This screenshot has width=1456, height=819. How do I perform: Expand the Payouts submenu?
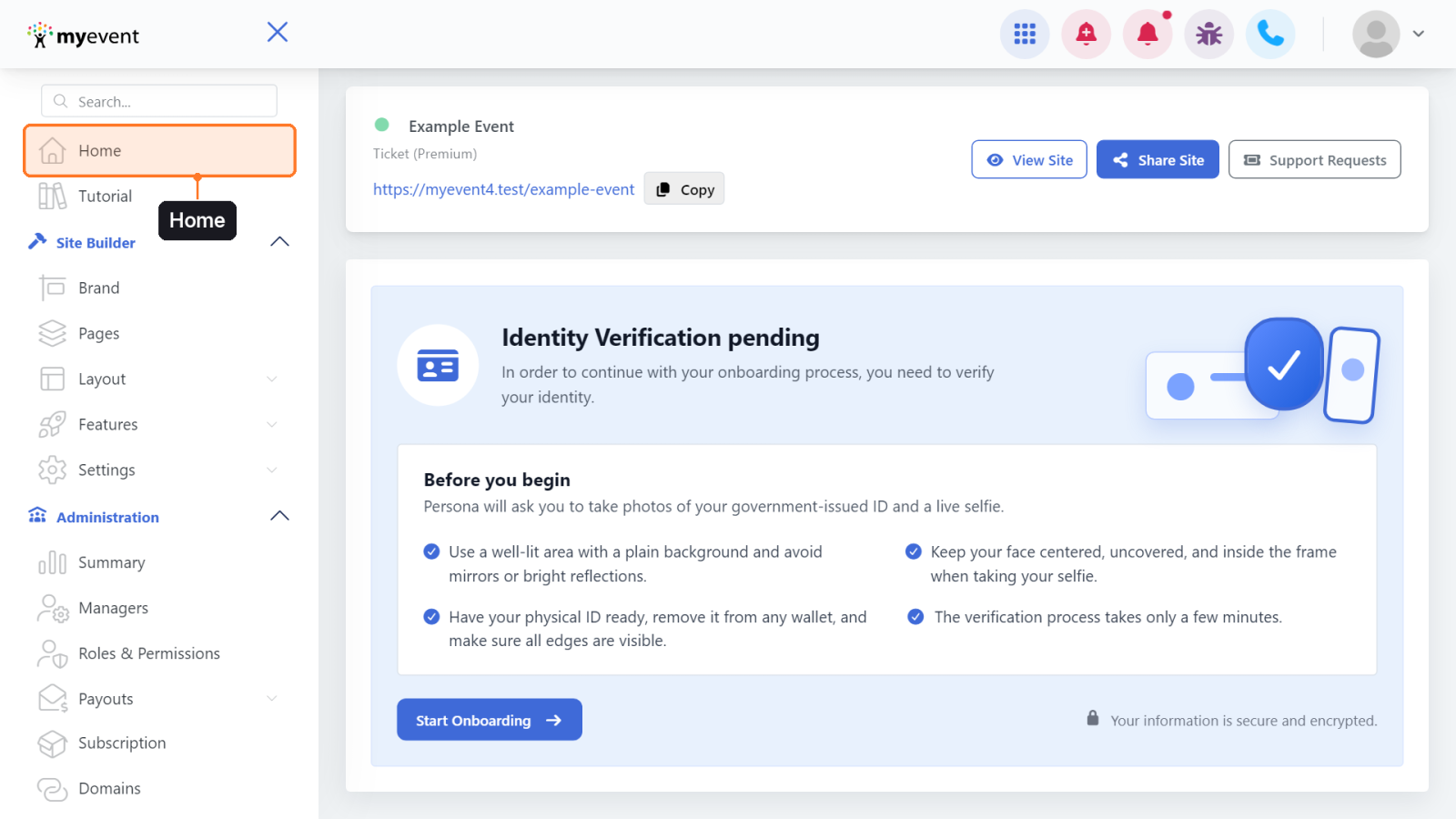[271, 698]
